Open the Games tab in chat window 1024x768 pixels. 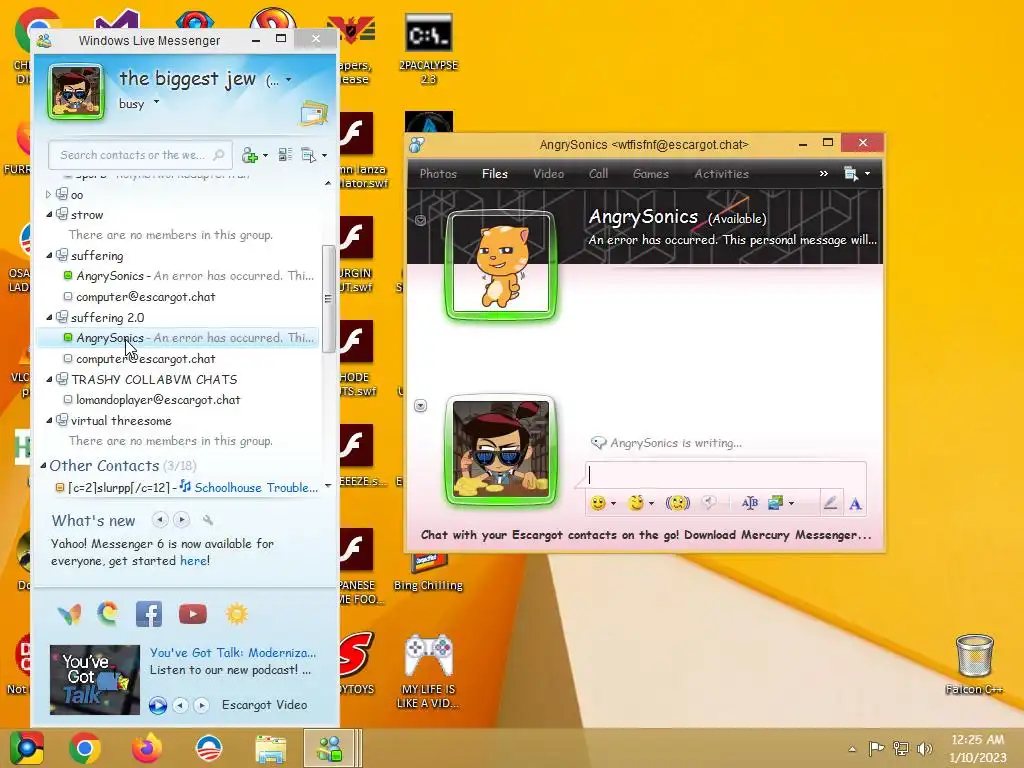(650, 174)
